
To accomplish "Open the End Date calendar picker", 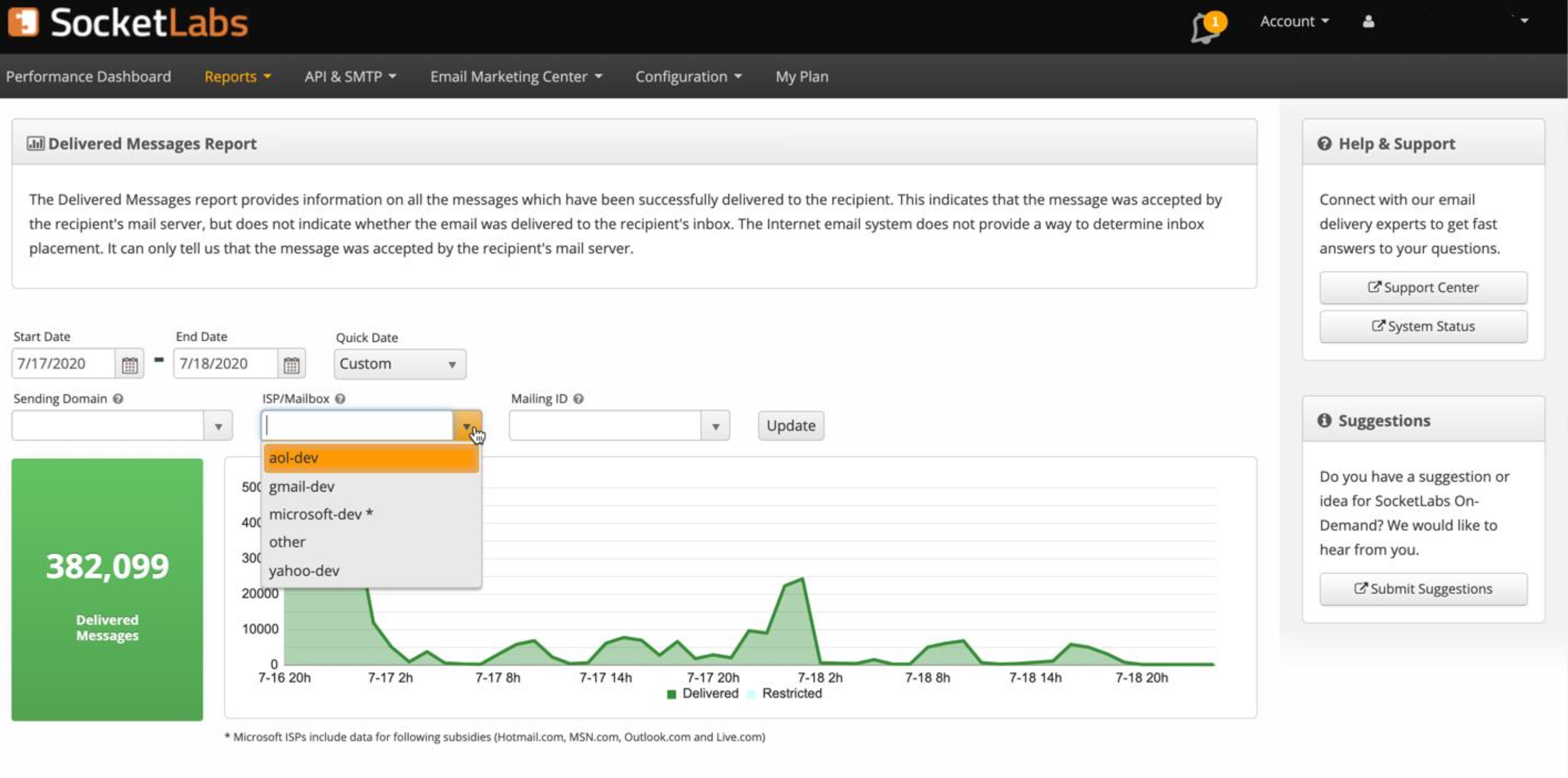I will coord(292,365).
